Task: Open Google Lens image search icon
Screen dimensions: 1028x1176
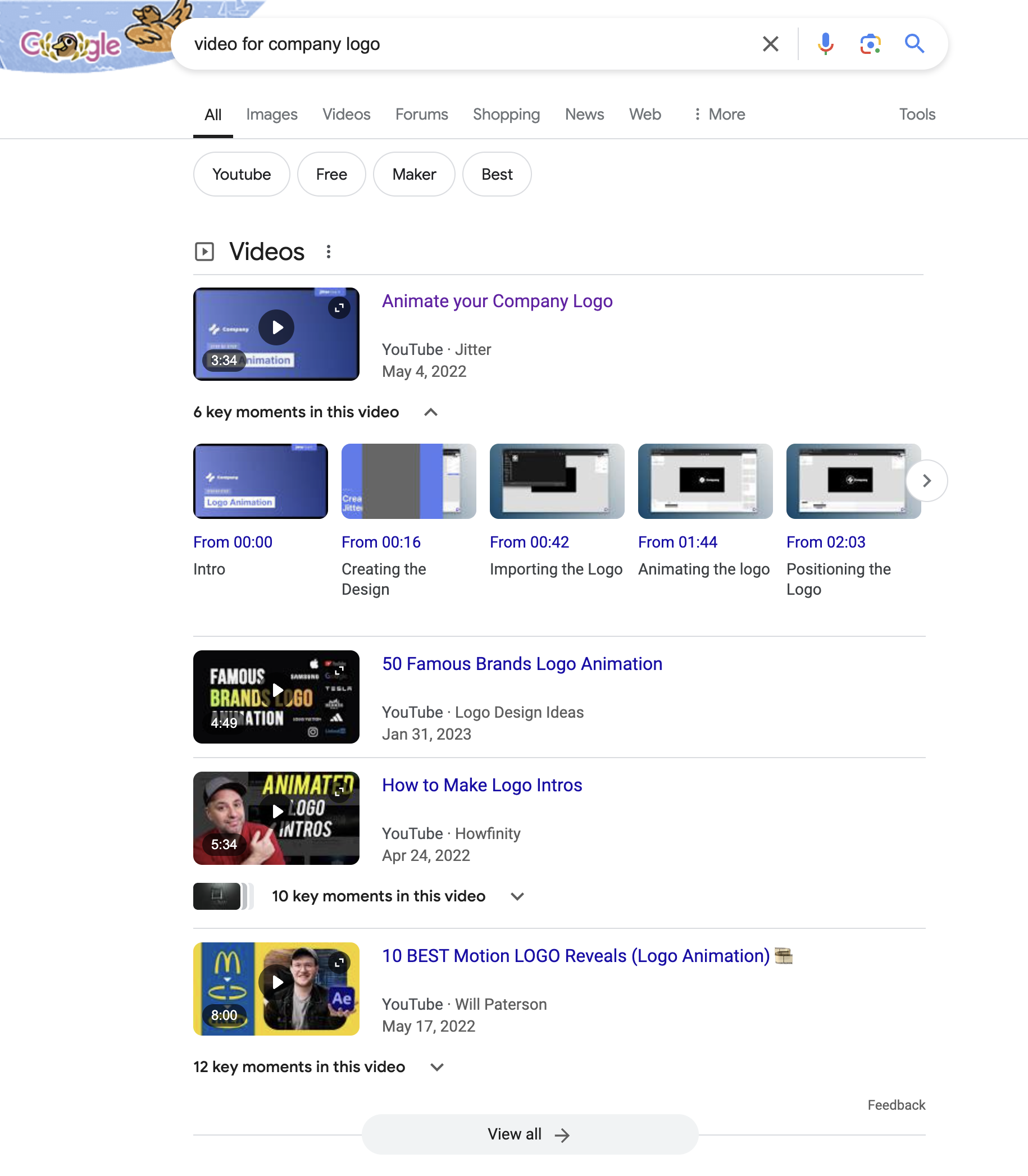Action: pos(870,44)
